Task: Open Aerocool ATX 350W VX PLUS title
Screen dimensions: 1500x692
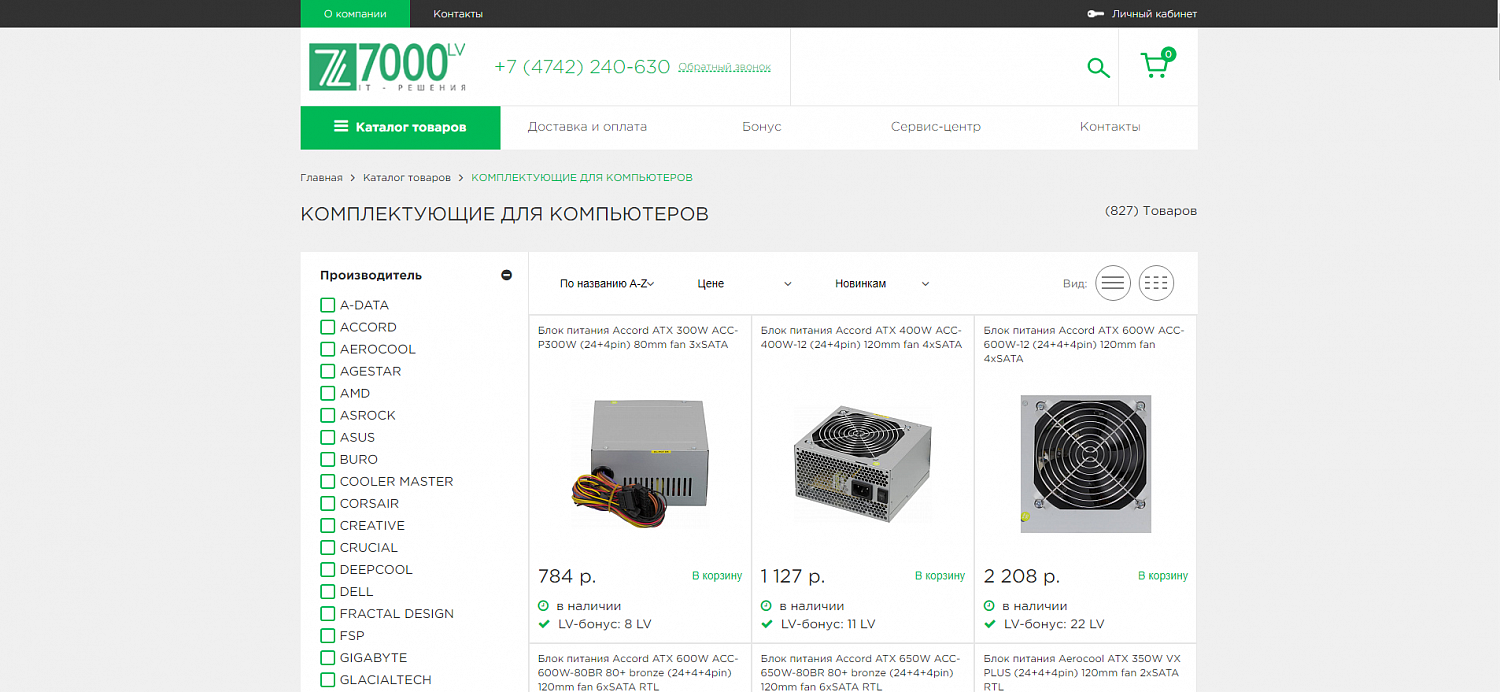Action: pyautogui.click(x=1084, y=673)
